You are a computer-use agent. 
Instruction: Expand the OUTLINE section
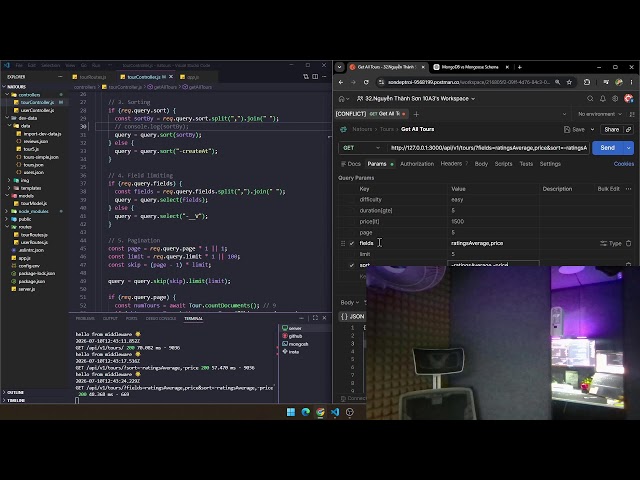click(16, 392)
